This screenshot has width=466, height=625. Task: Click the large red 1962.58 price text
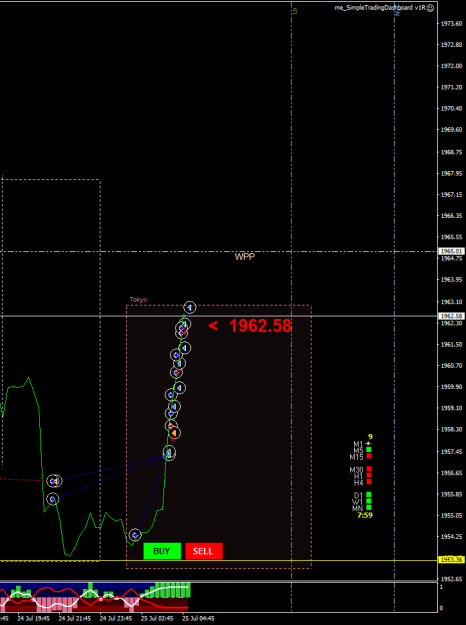point(260,326)
